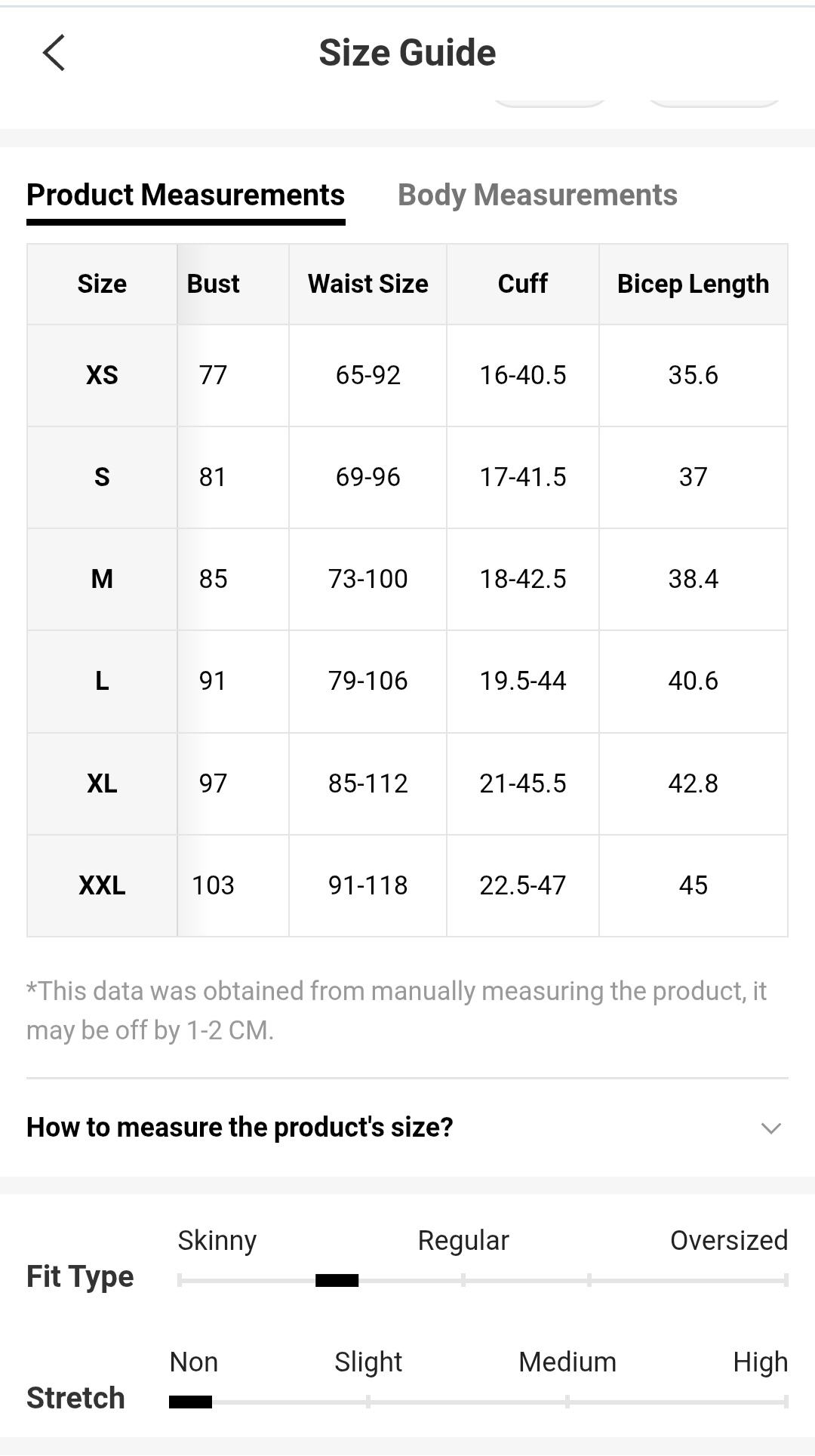815x1456 pixels.
Task: Tap the L waist size 79-106 cell
Action: point(368,681)
